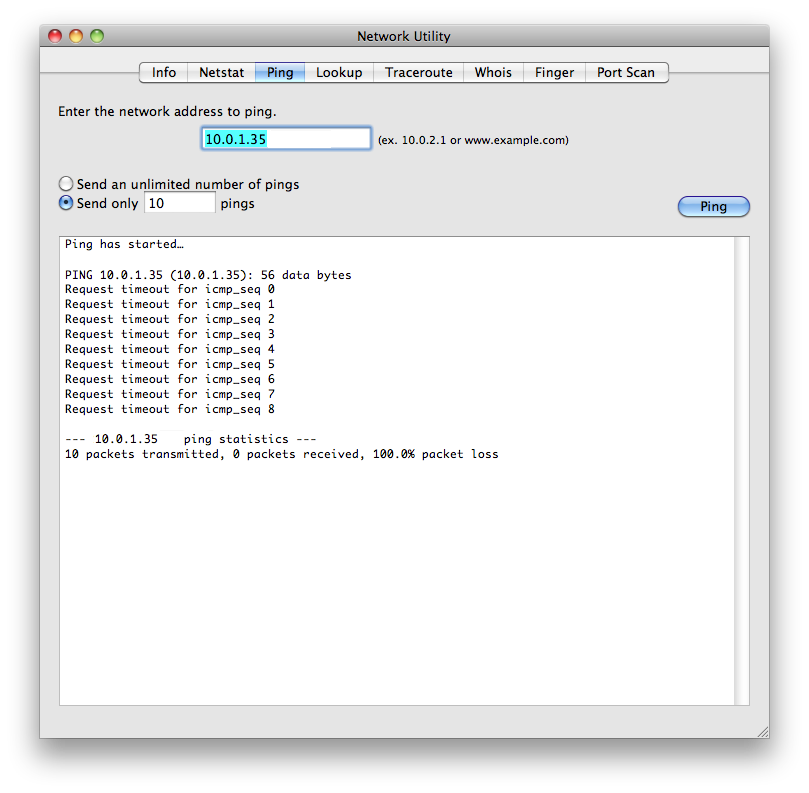809x793 pixels.
Task: Click 'Request timeout for icmp_seq 4' line
Action: click(170, 349)
